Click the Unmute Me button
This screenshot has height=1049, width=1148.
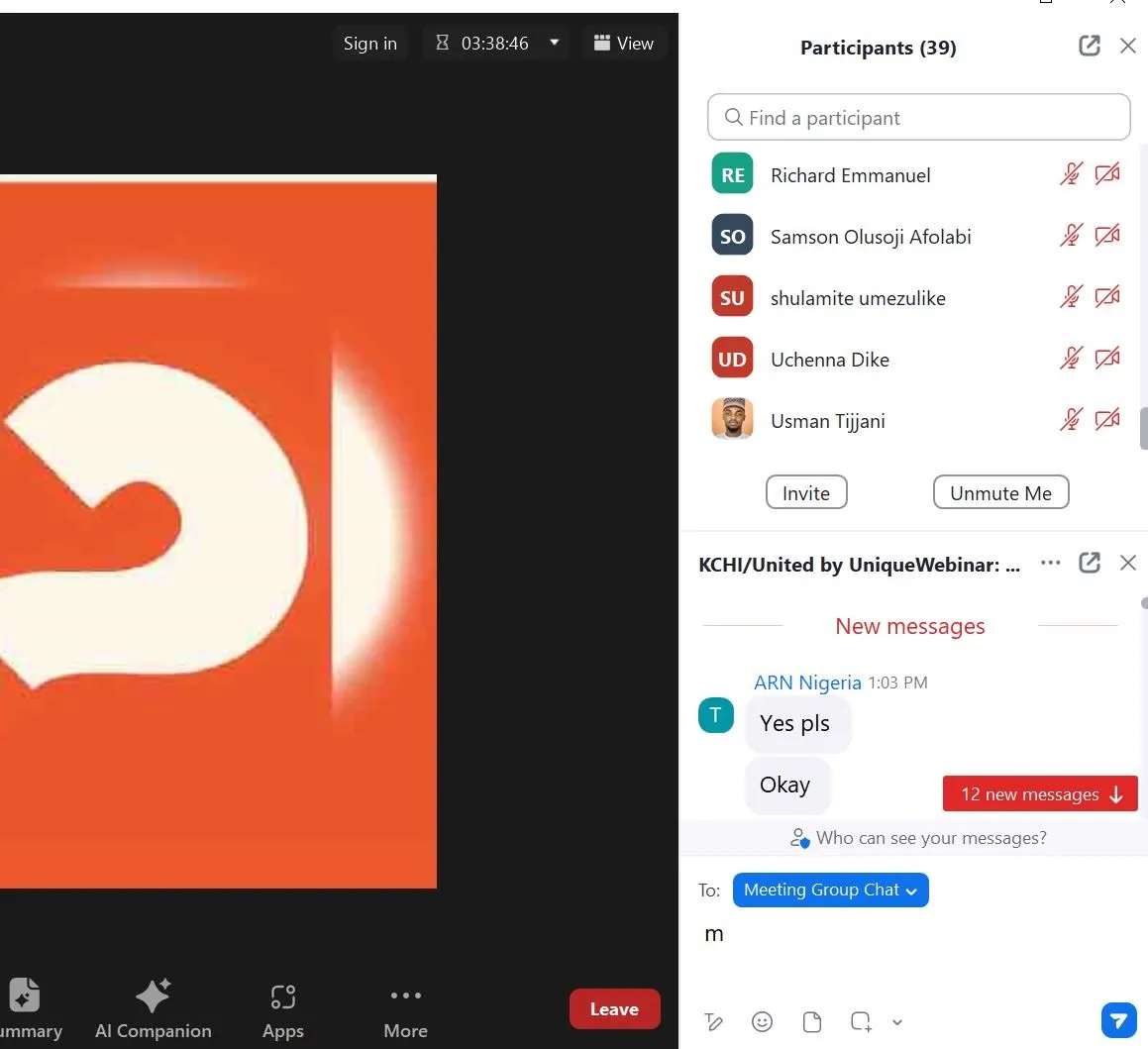[x=1000, y=492]
